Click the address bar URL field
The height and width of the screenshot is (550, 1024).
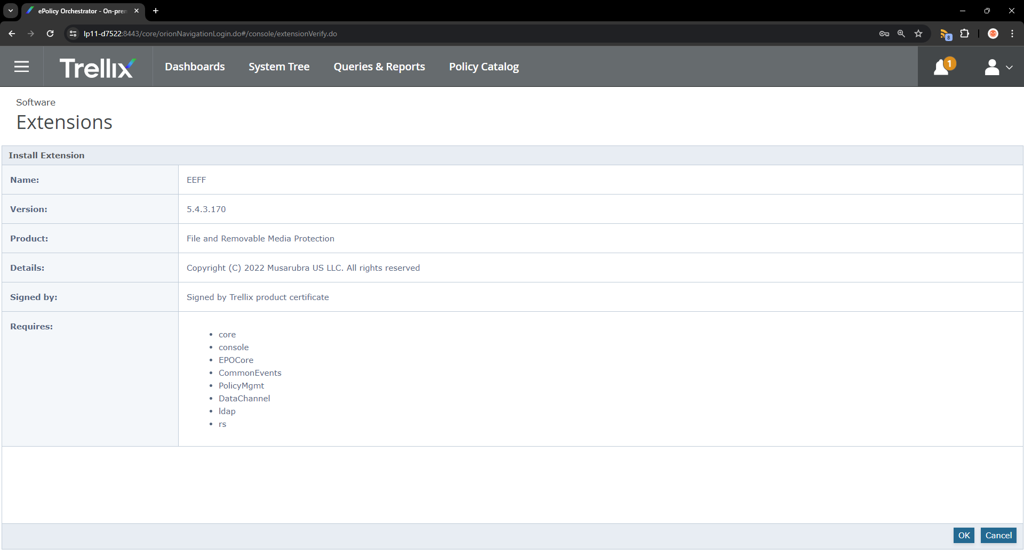400,33
